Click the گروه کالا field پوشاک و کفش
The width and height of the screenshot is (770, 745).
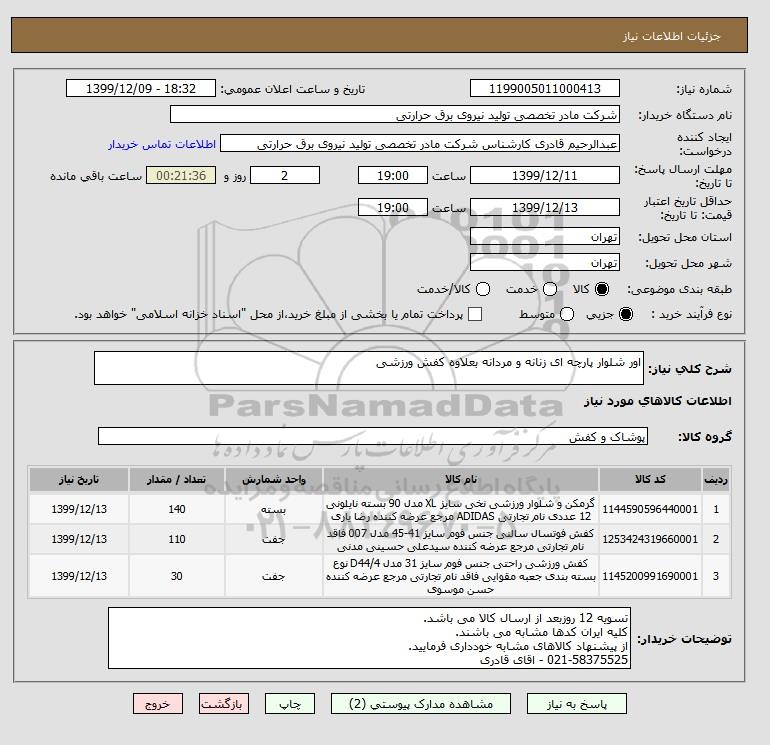coord(373,436)
